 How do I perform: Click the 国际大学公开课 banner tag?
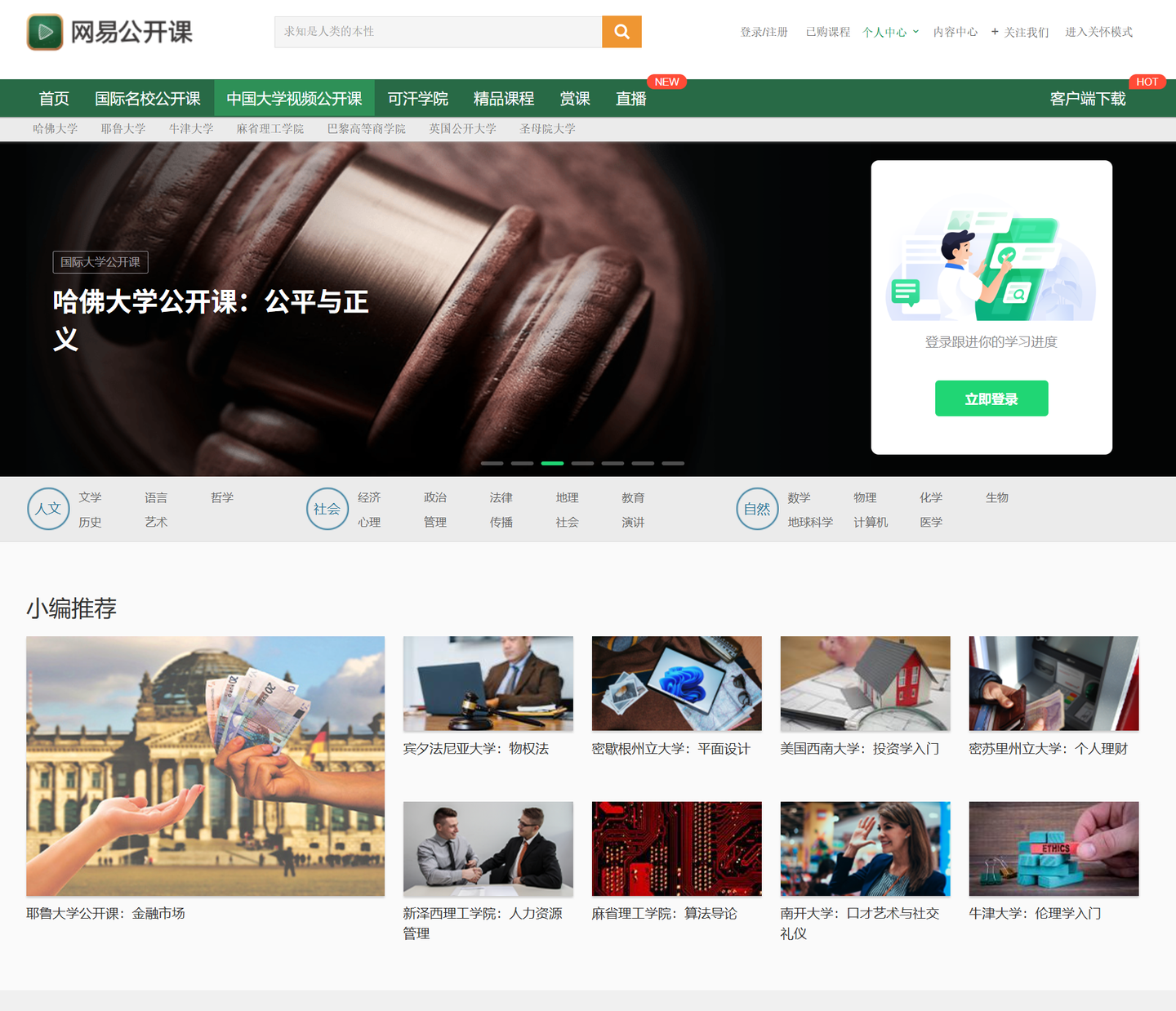click(100, 262)
